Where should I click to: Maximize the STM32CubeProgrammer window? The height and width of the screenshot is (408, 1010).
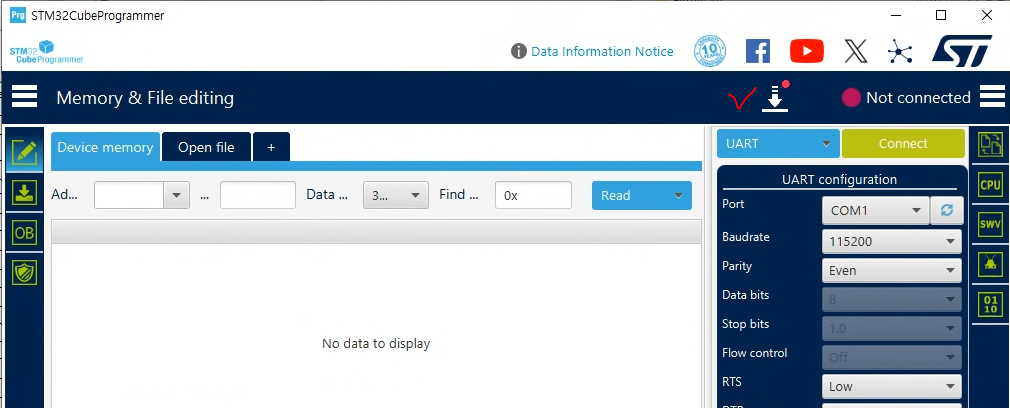pyautogui.click(x=941, y=15)
